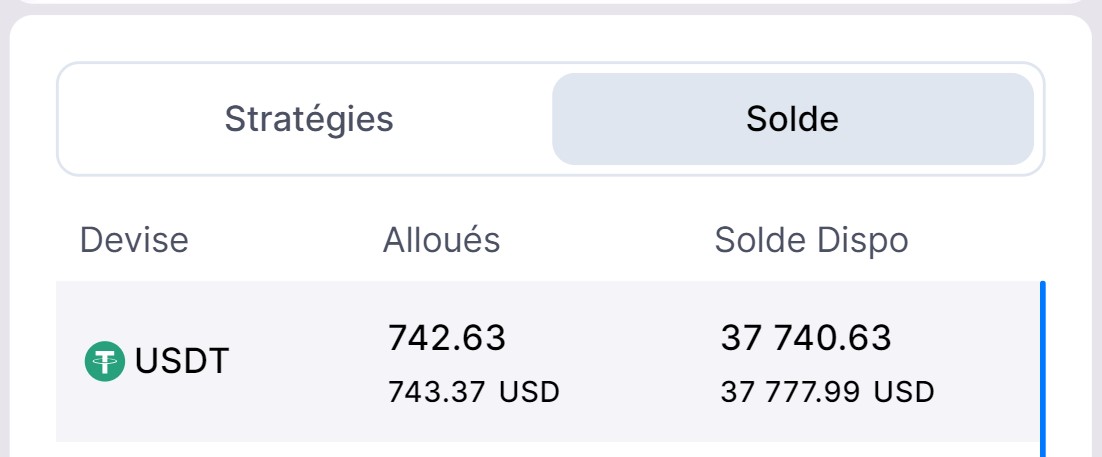The height and width of the screenshot is (457, 1102).
Task: Click the Solde Dispo column header
Action: pos(811,241)
